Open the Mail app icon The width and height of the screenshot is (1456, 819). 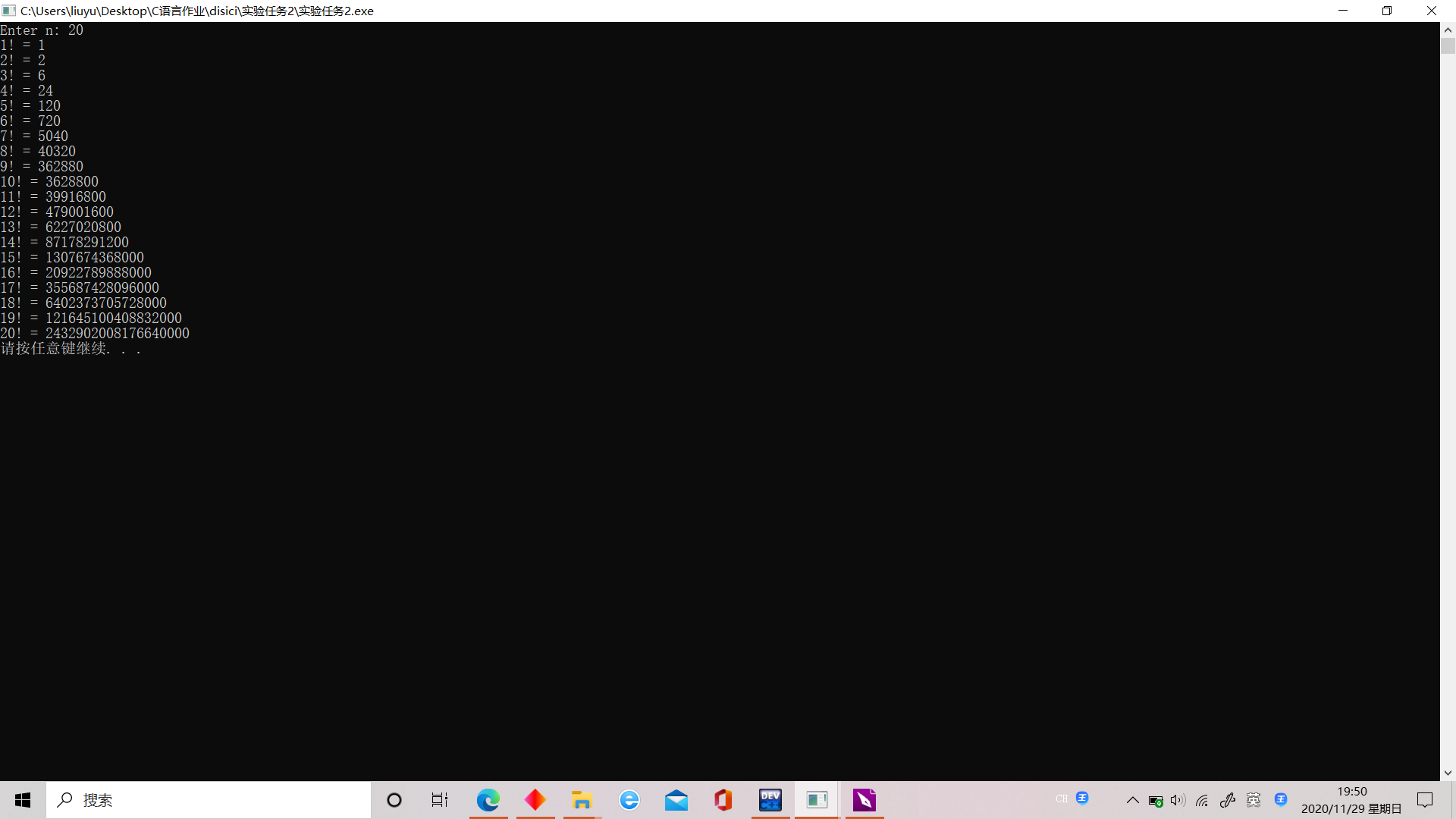[x=676, y=800]
